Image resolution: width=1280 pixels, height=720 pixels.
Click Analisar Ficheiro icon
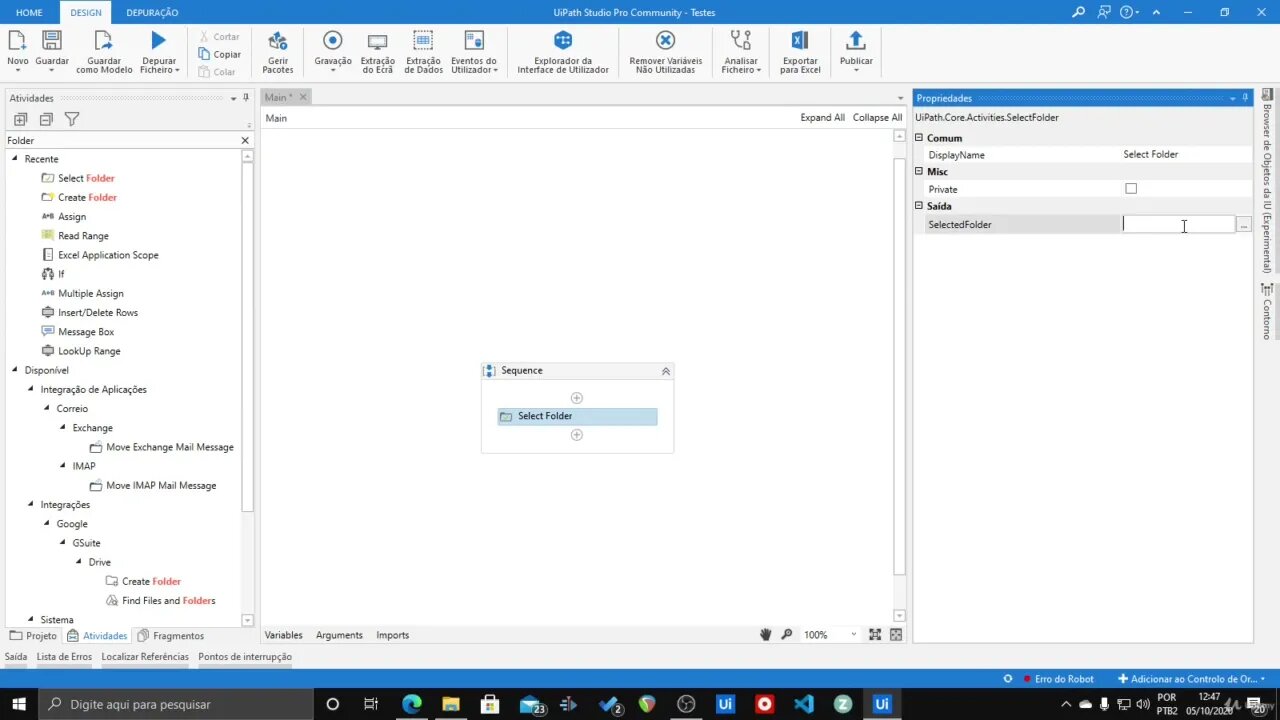741,41
